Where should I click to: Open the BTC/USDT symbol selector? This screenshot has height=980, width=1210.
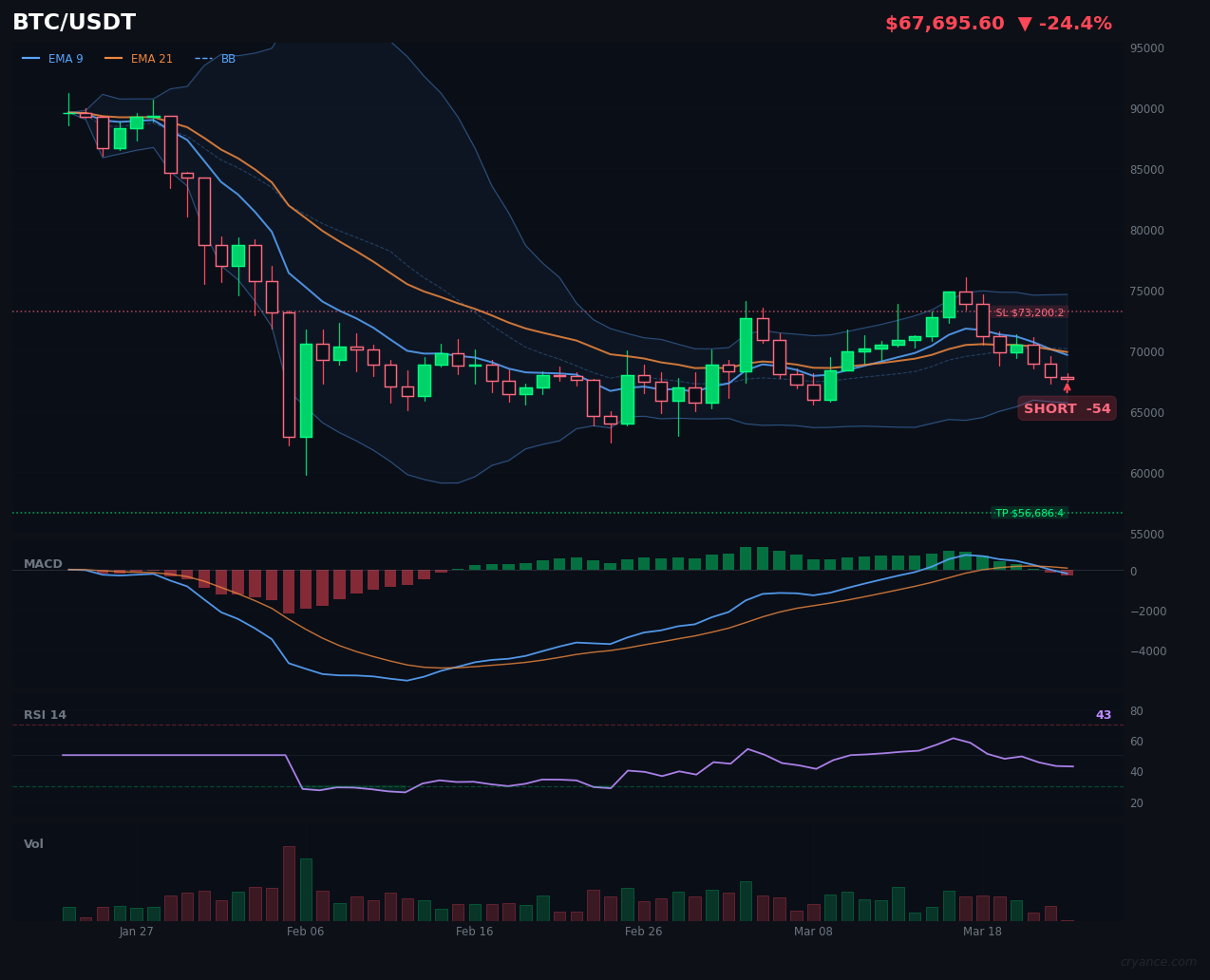click(x=73, y=22)
